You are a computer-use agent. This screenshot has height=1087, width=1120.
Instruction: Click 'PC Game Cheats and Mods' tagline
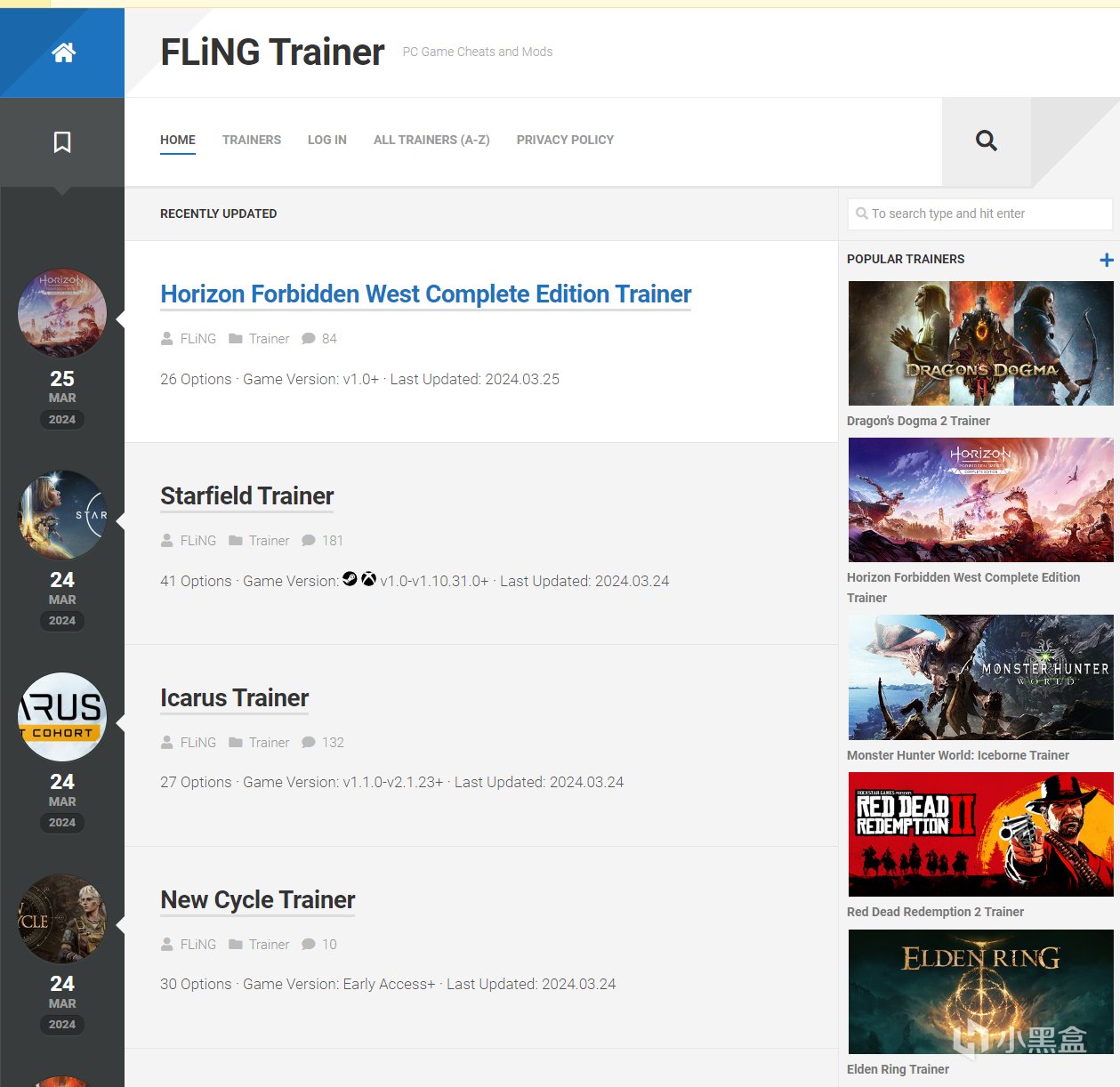point(478,52)
